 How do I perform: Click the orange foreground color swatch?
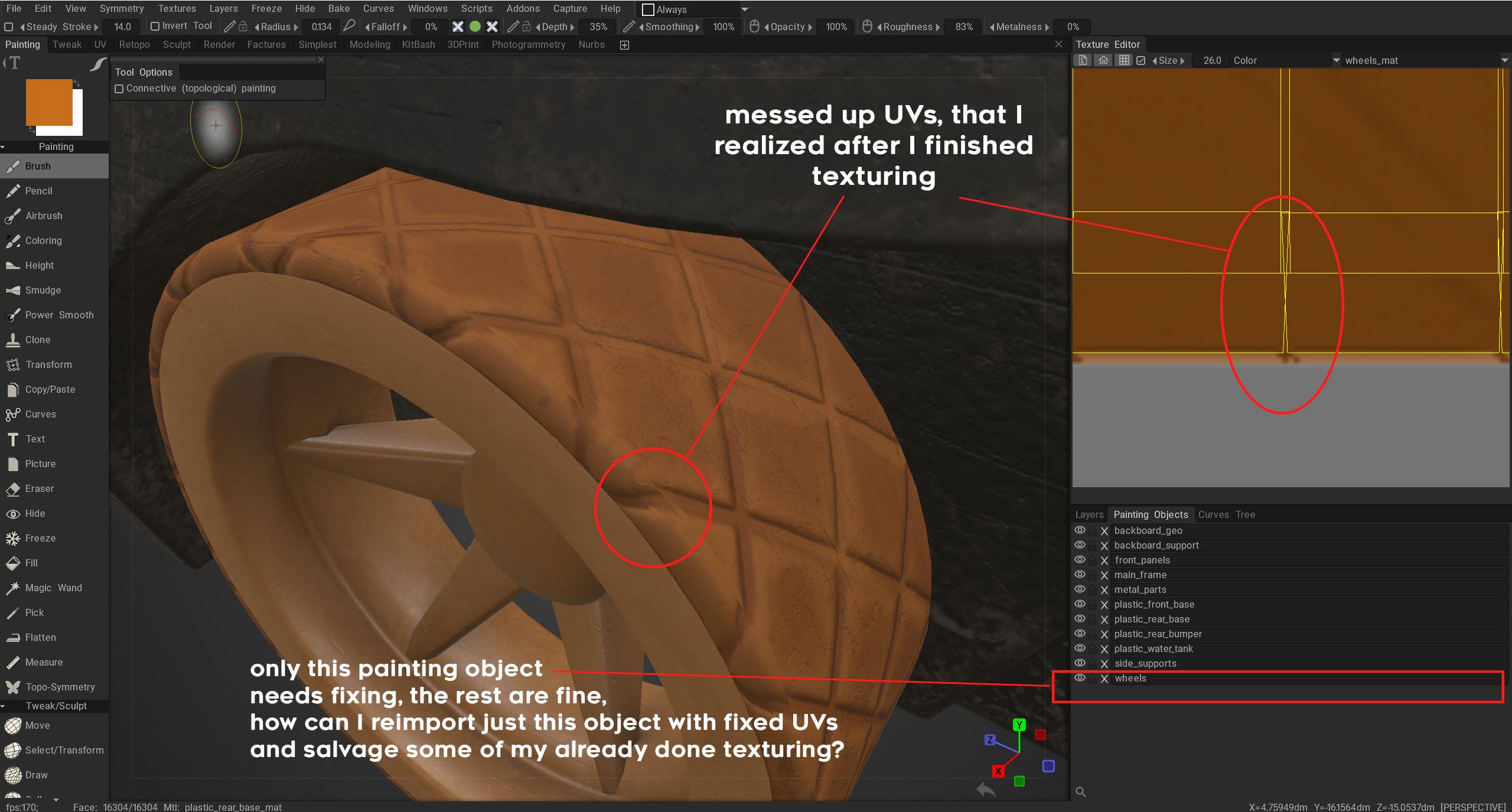[x=48, y=102]
